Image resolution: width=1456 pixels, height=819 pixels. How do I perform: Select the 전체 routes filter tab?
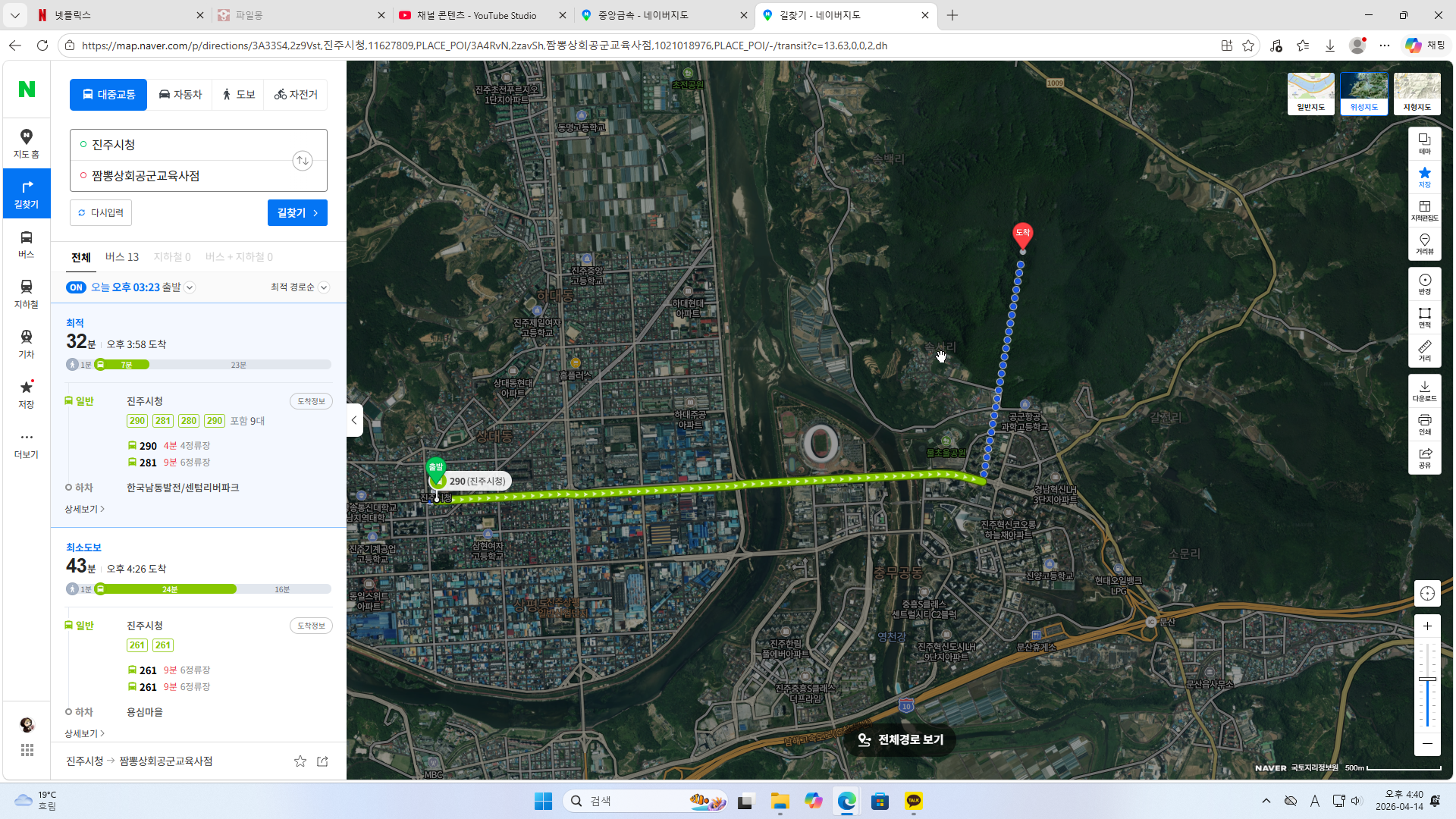coord(81,257)
